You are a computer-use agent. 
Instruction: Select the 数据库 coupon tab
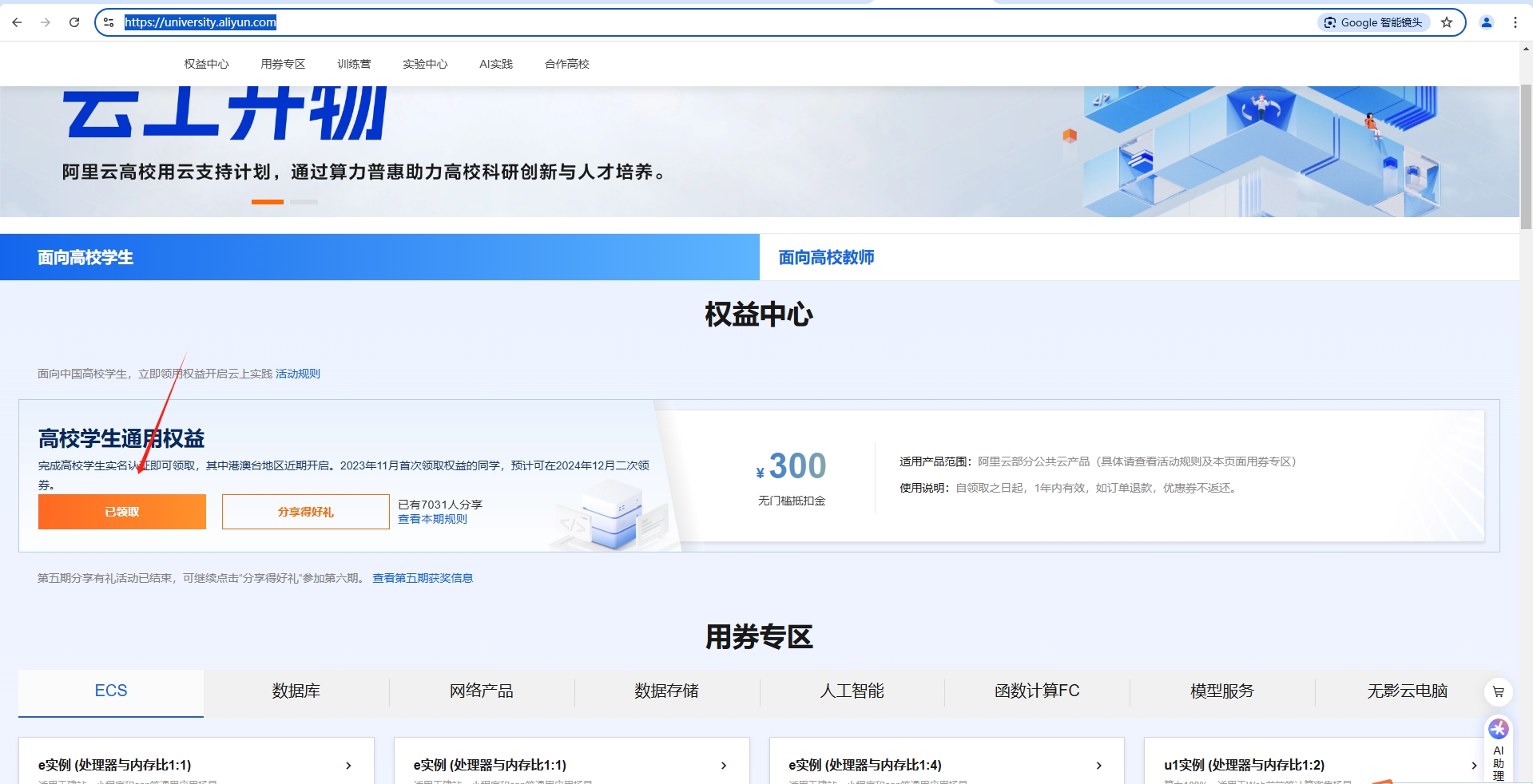coord(296,691)
